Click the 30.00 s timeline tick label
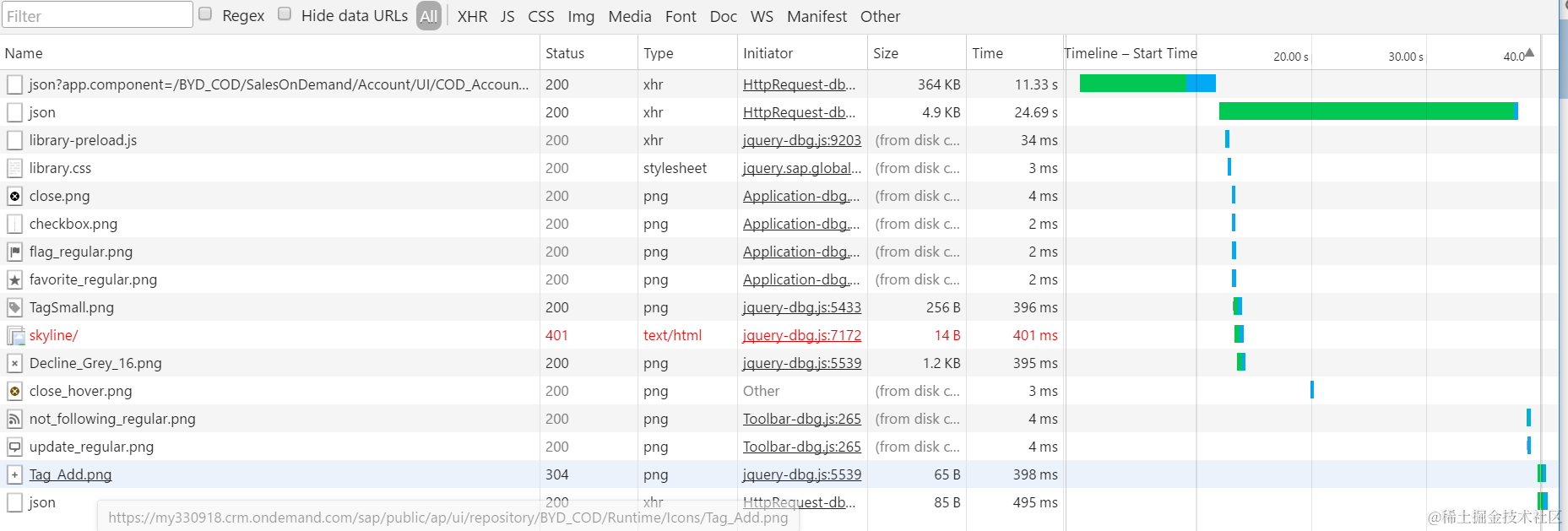The width and height of the screenshot is (1568, 531). [x=1405, y=57]
